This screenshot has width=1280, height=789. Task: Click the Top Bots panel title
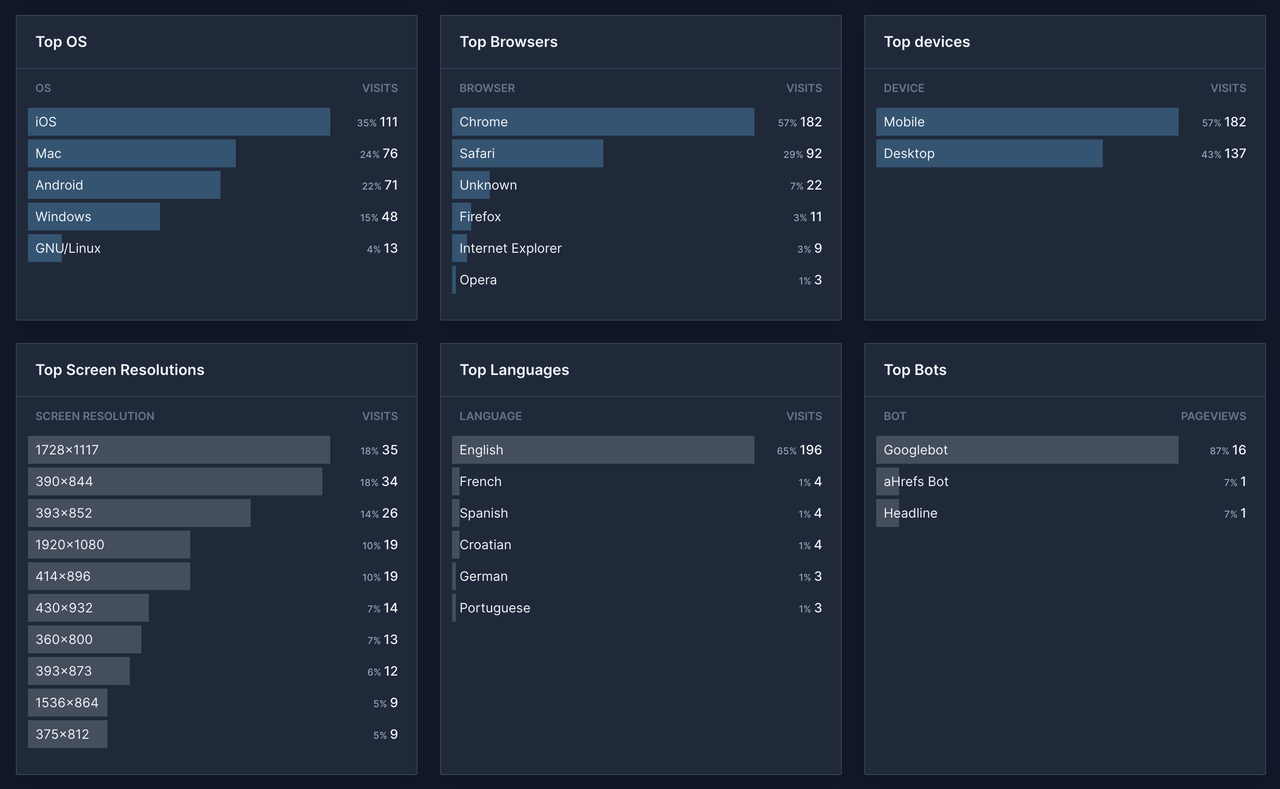(915, 369)
